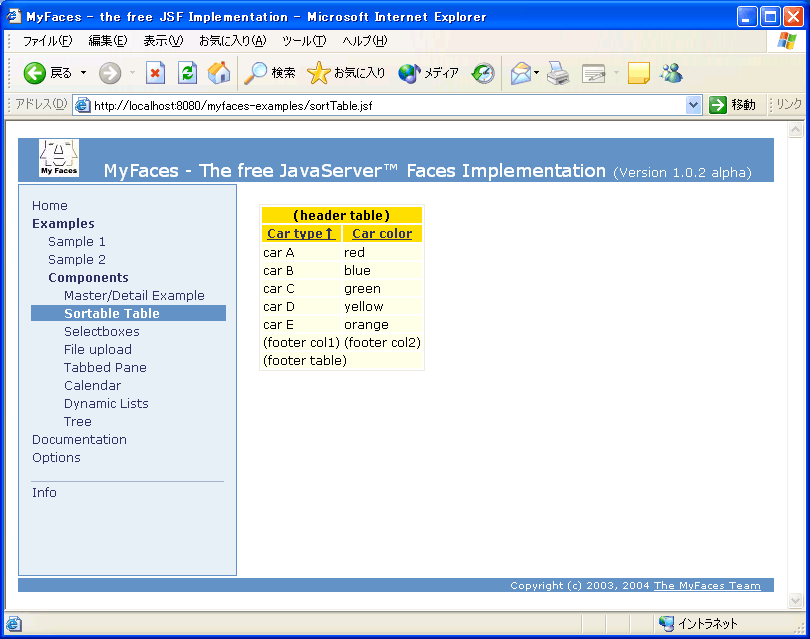Open The MyFaces Team footer link
Viewport: 810px width, 639px height.
pos(707,585)
